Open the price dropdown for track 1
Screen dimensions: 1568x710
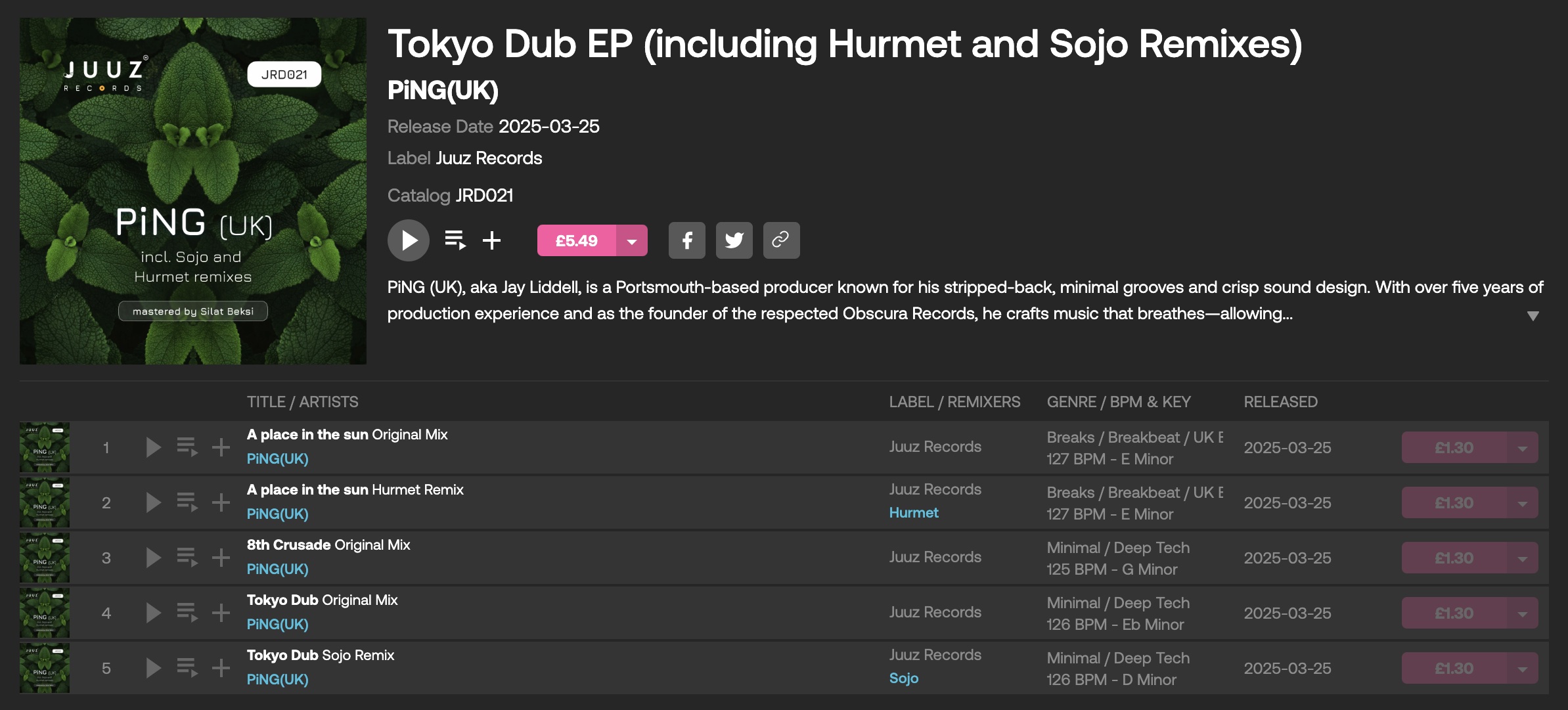(x=1523, y=447)
